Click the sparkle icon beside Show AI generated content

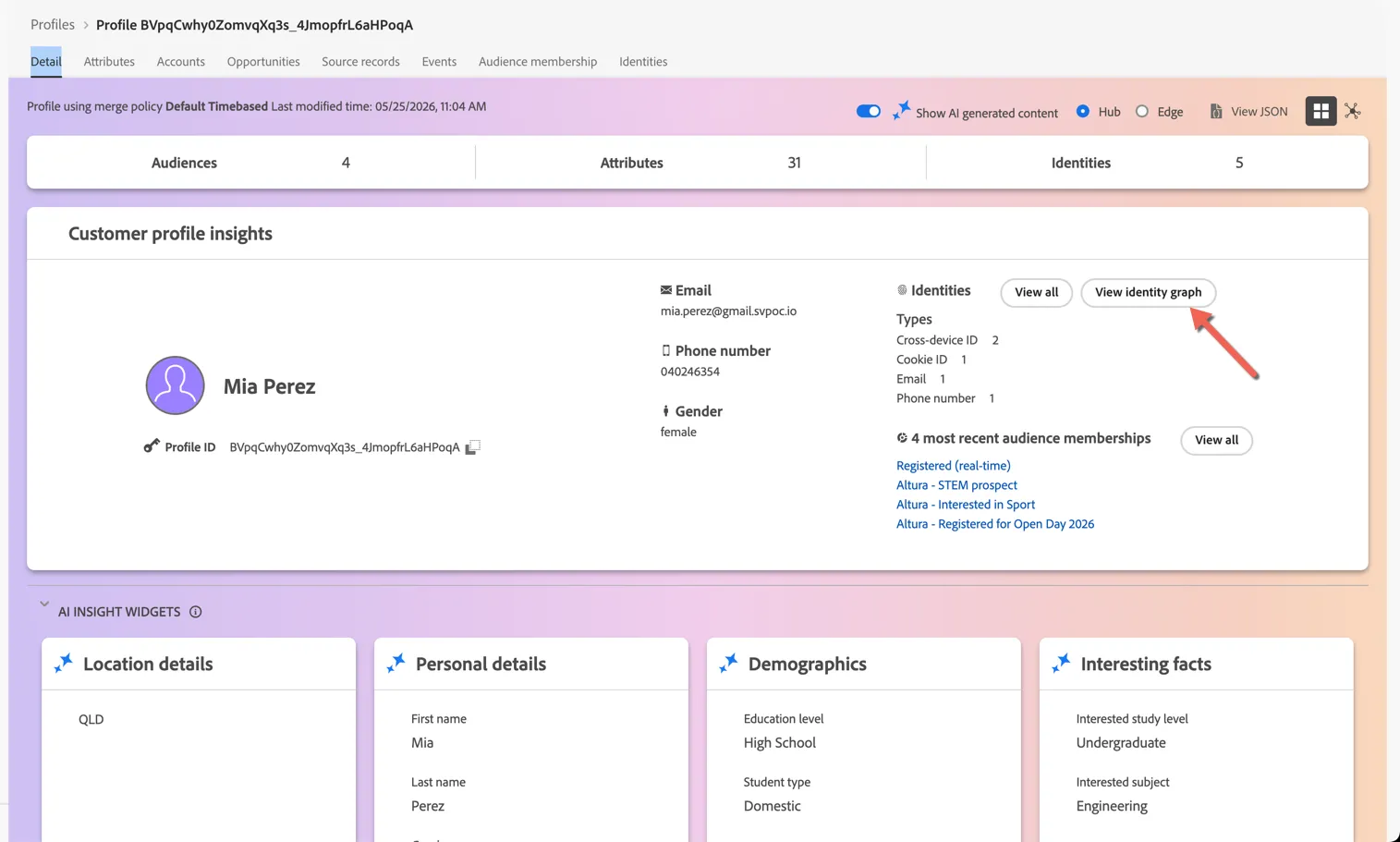pyautogui.click(x=901, y=111)
